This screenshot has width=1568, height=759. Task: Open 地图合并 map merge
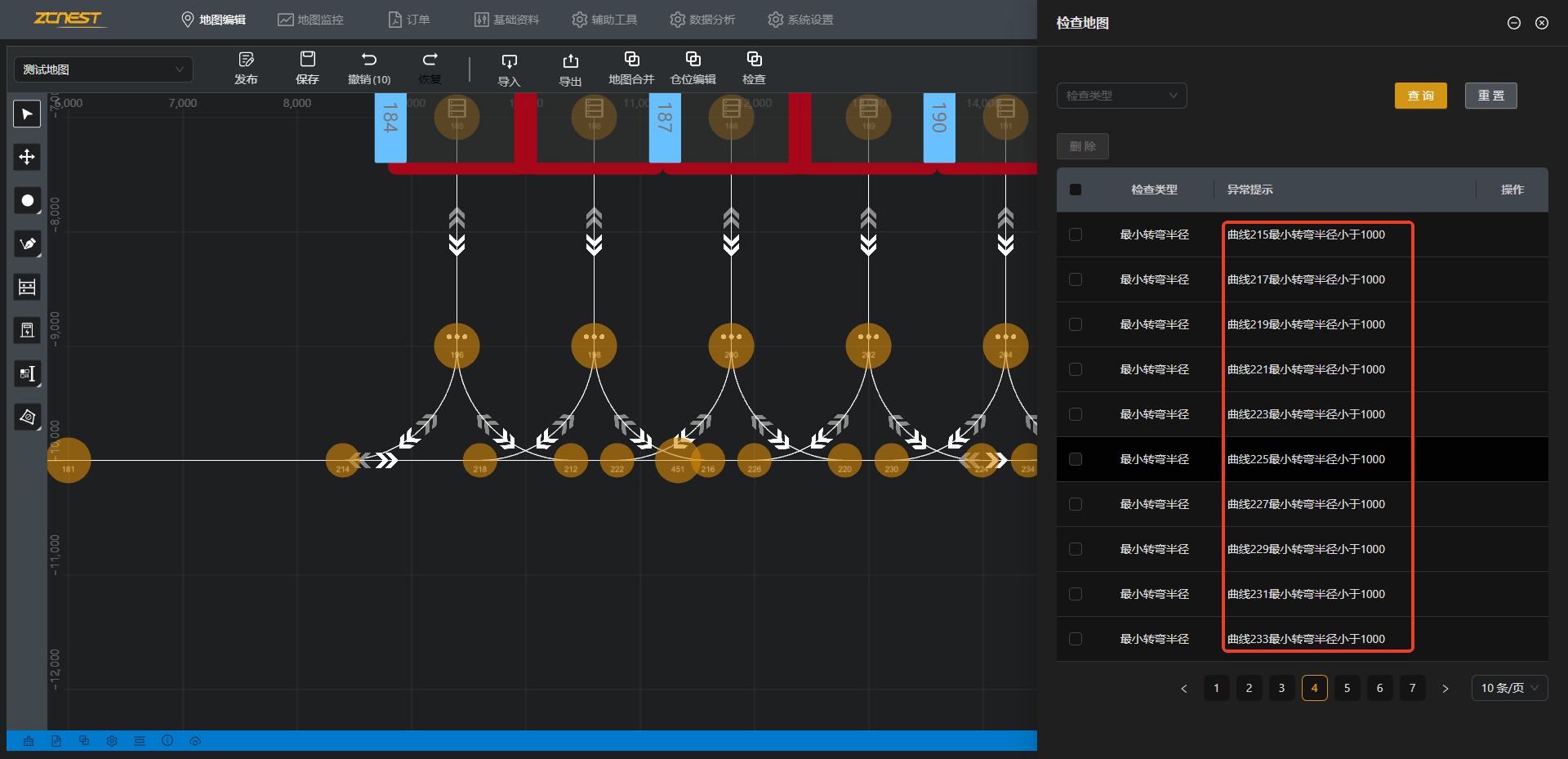tap(631, 68)
